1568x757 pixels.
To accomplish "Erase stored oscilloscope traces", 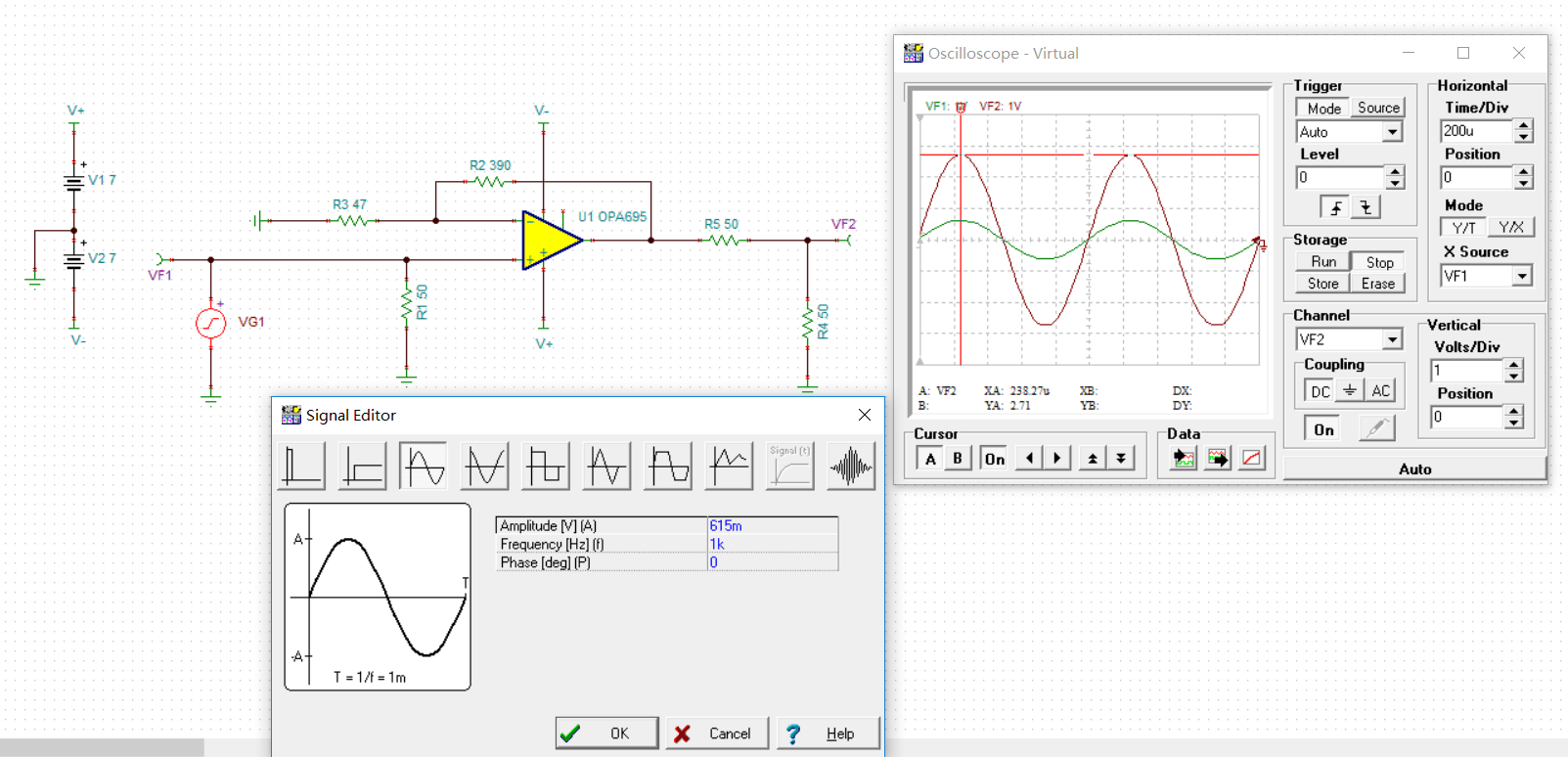I will 1378,284.
